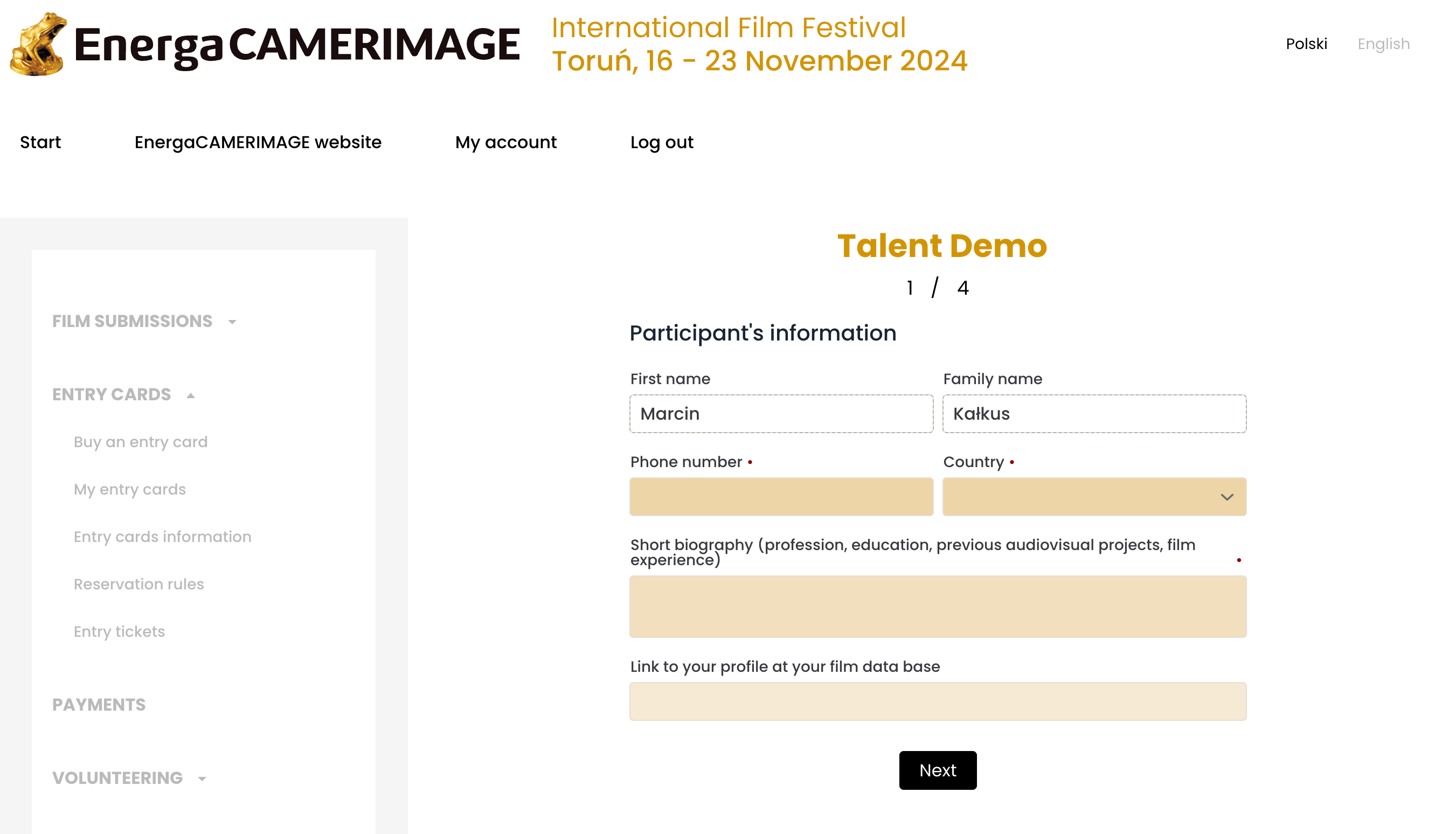1456x834 pixels.
Task: Click the arrow beside VOLUNTEERING
Action: coord(202,779)
